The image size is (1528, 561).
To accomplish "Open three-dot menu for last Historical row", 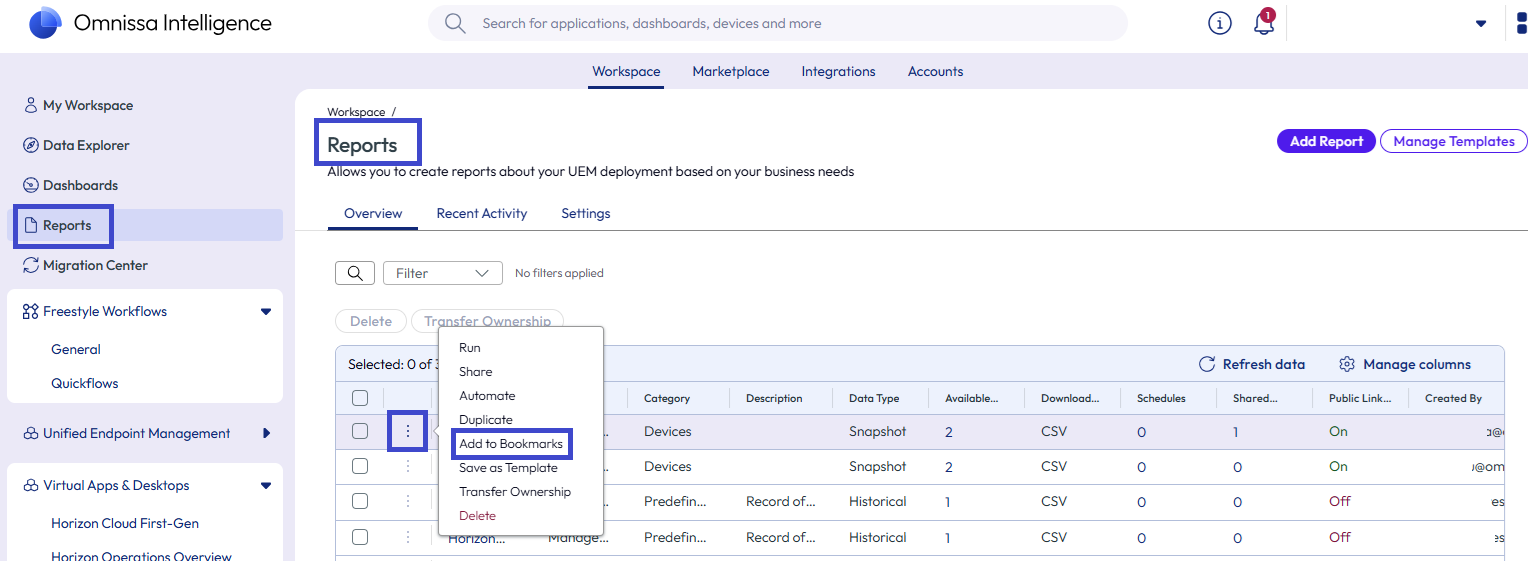I will pyautogui.click(x=408, y=537).
